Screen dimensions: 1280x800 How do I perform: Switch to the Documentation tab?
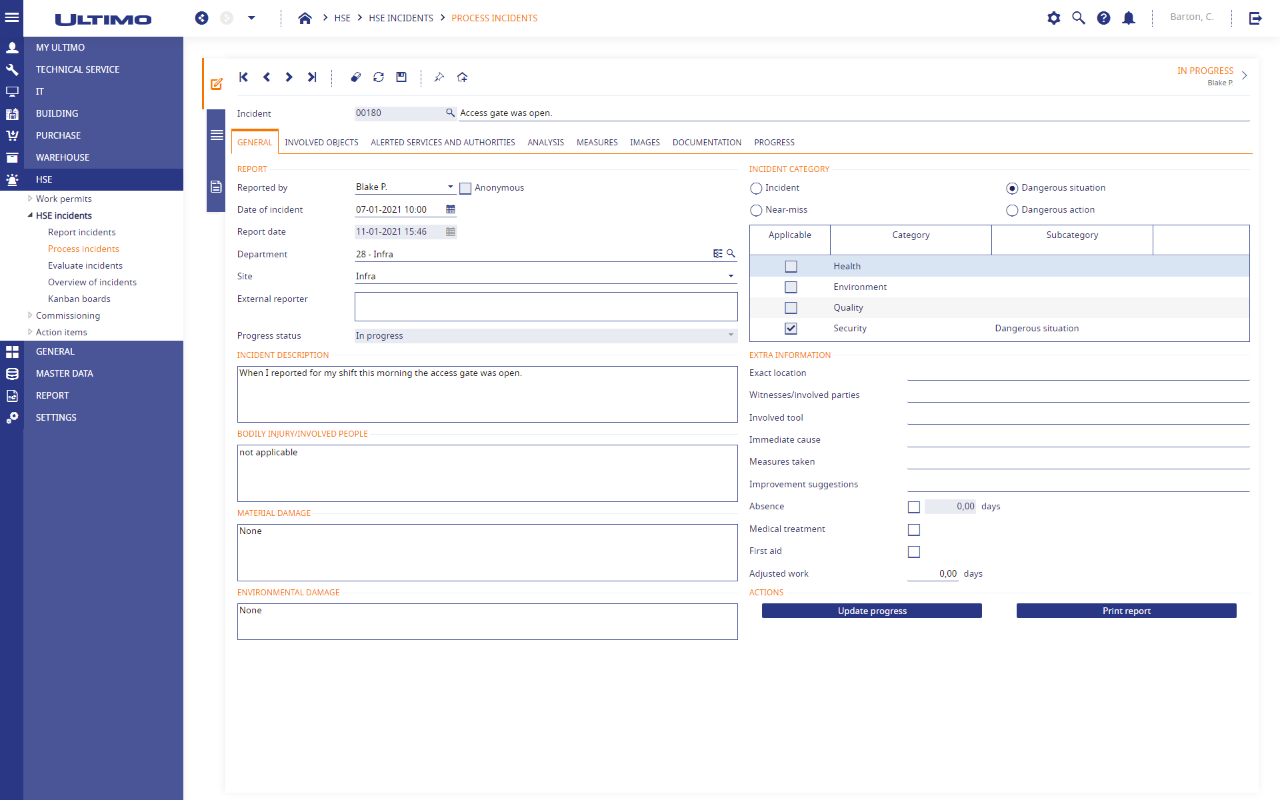[x=707, y=143]
